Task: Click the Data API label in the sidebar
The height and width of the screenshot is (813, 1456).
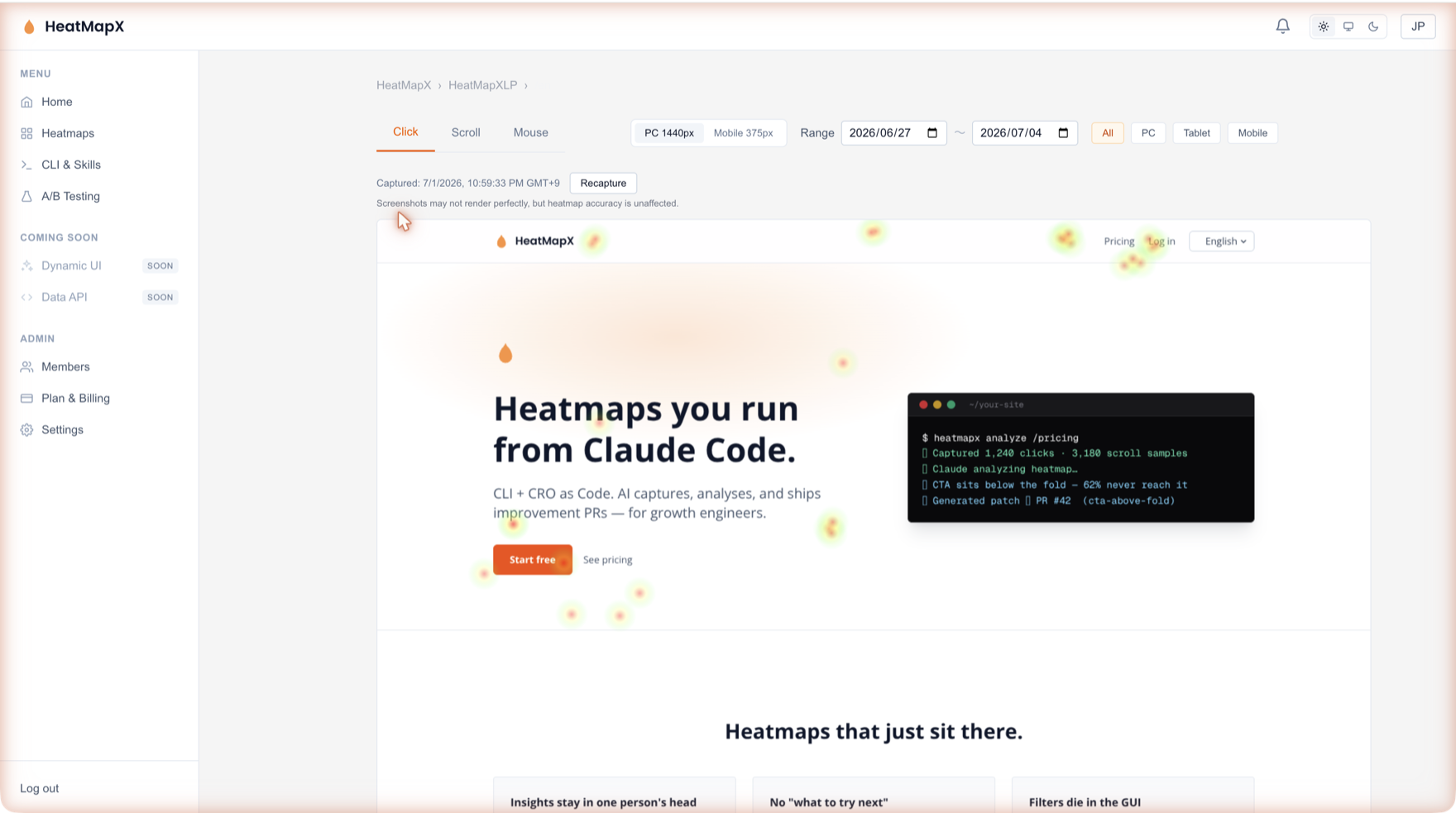Action: click(x=64, y=297)
